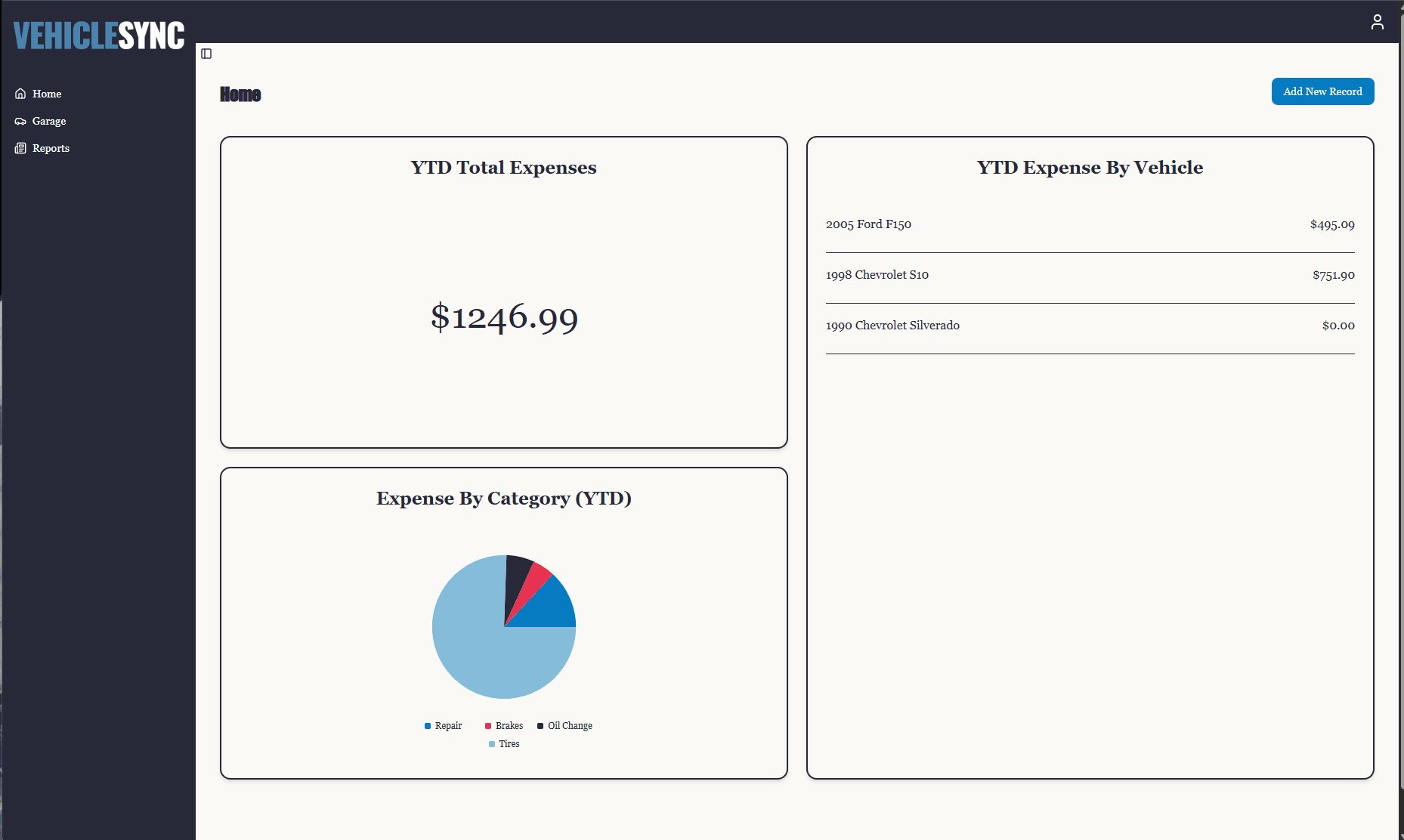1404x840 pixels.
Task: Click the Home house icon
Action: pyautogui.click(x=20, y=94)
